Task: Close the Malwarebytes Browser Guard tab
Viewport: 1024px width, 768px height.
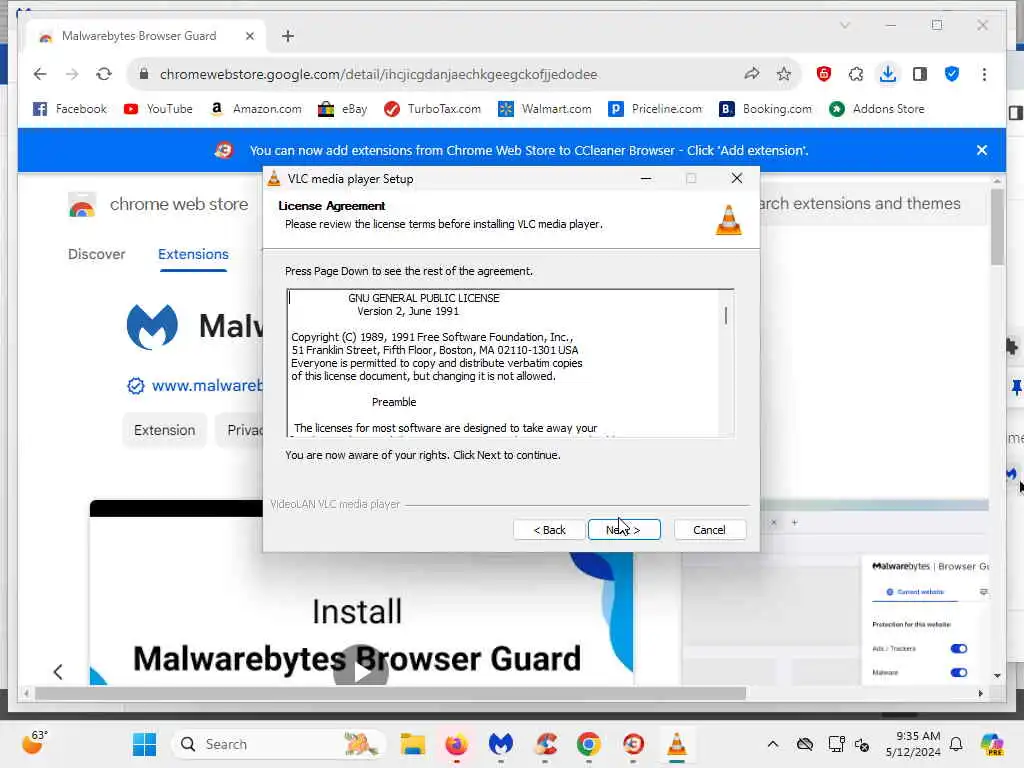Action: click(249, 36)
